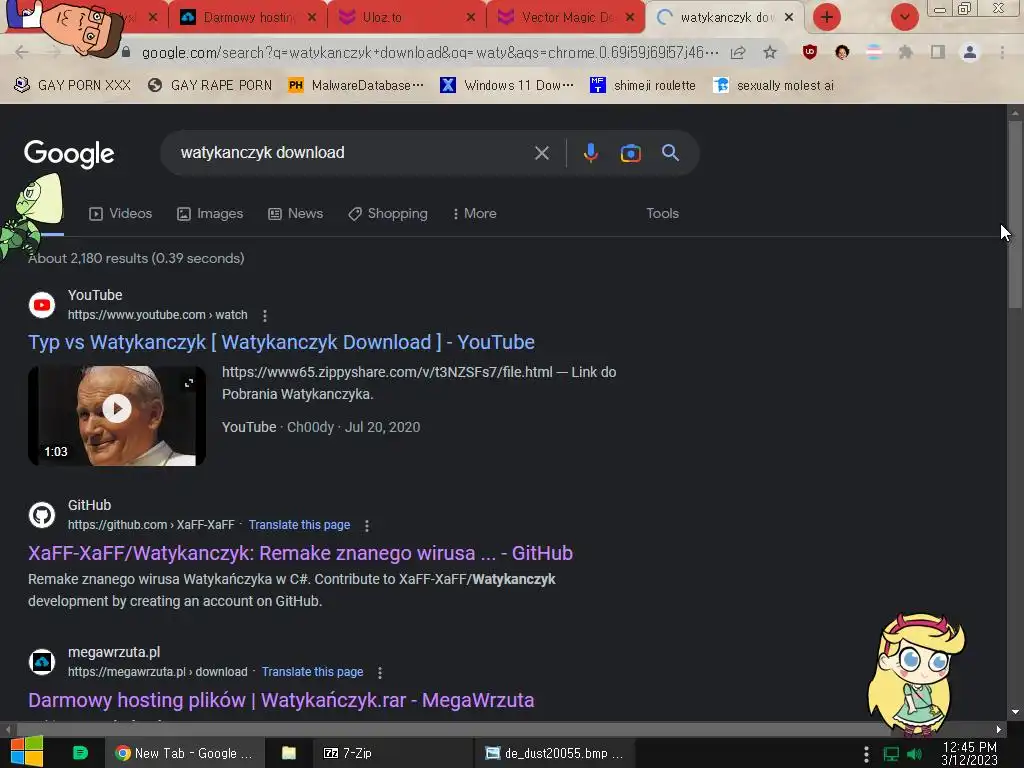Open options for the YouTube result
Image resolution: width=1024 pixels, height=768 pixels.
[x=264, y=316]
